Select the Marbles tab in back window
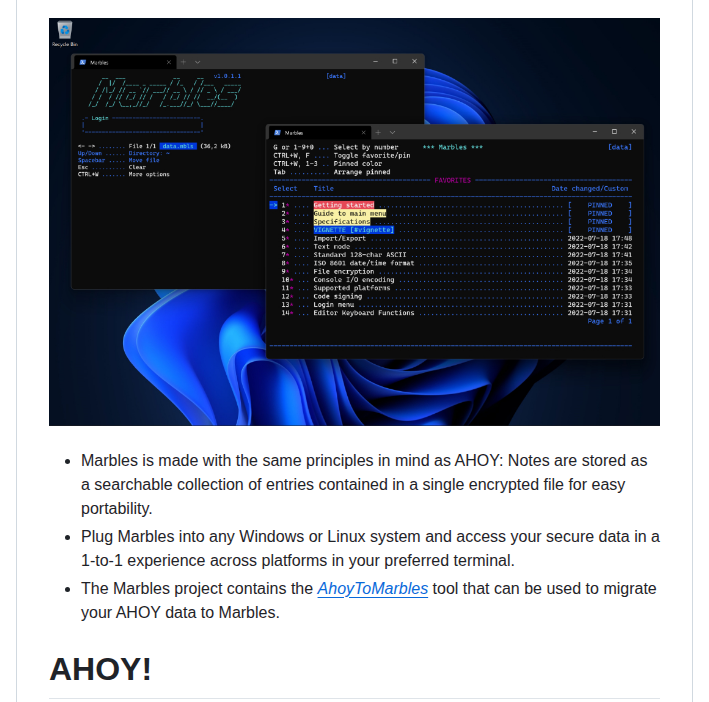Image resolution: width=709 pixels, height=702 pixels. (x=125, y=62)
